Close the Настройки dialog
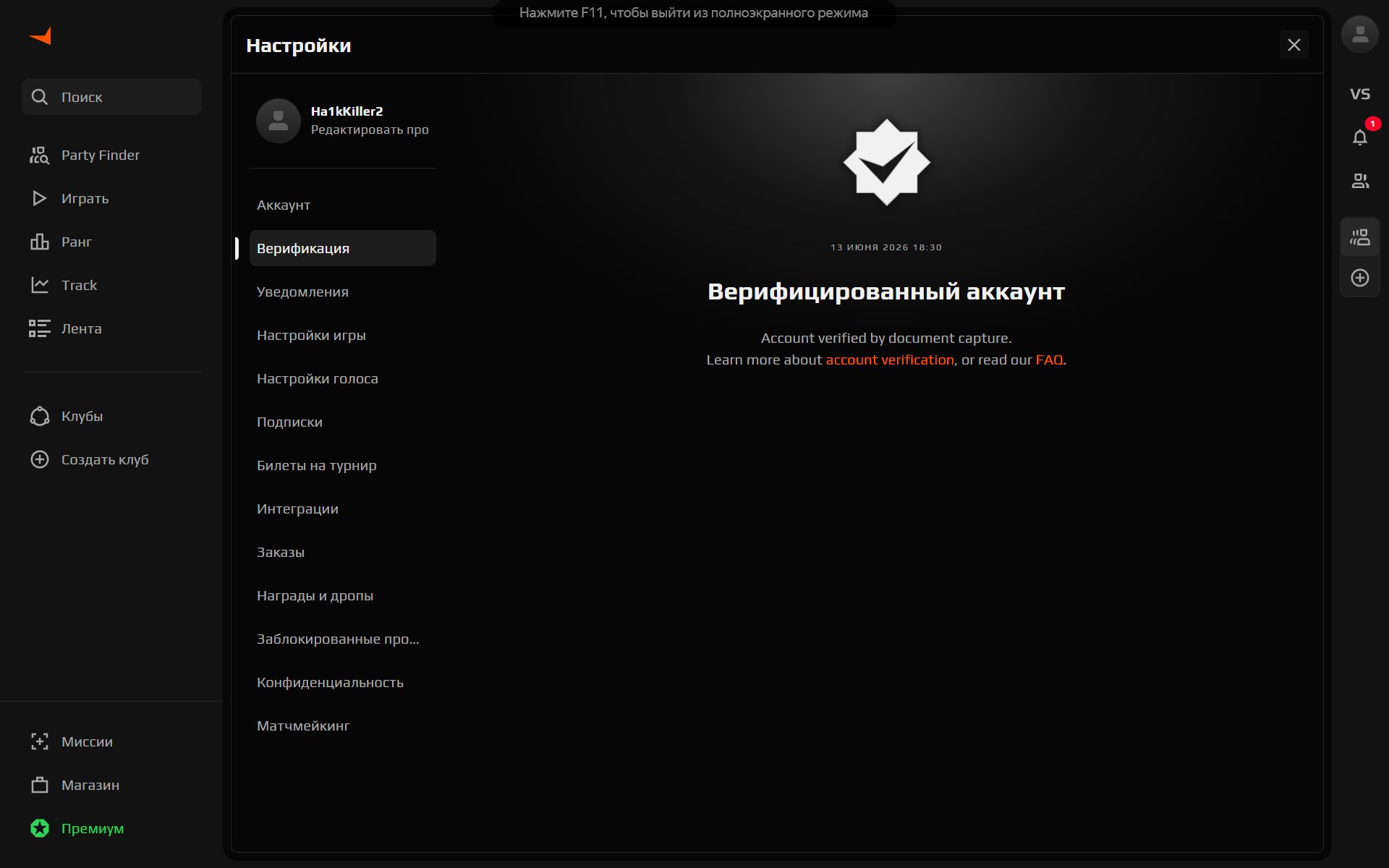Viewport: 1389px width, 868px height. click(x=1294, y=45)
